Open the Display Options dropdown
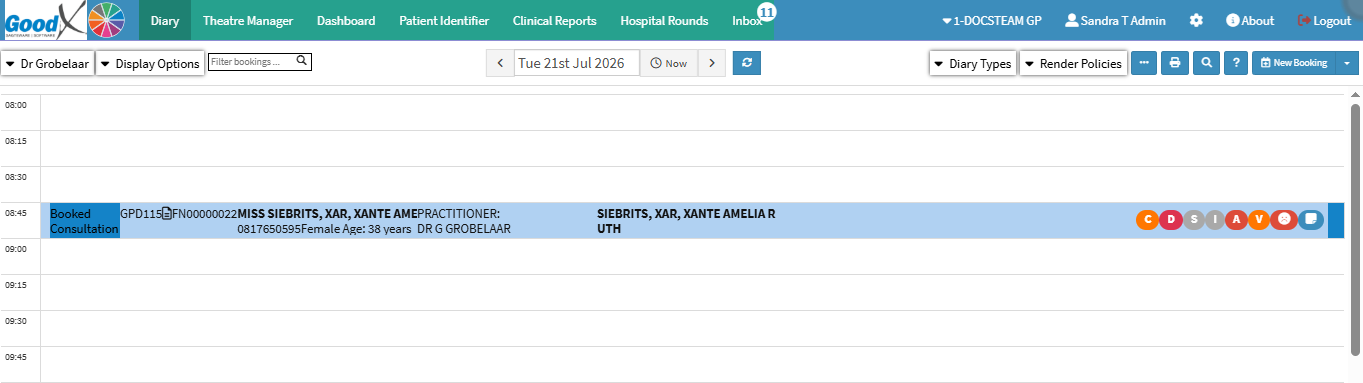1363x383 pixels. coord(150,63)
